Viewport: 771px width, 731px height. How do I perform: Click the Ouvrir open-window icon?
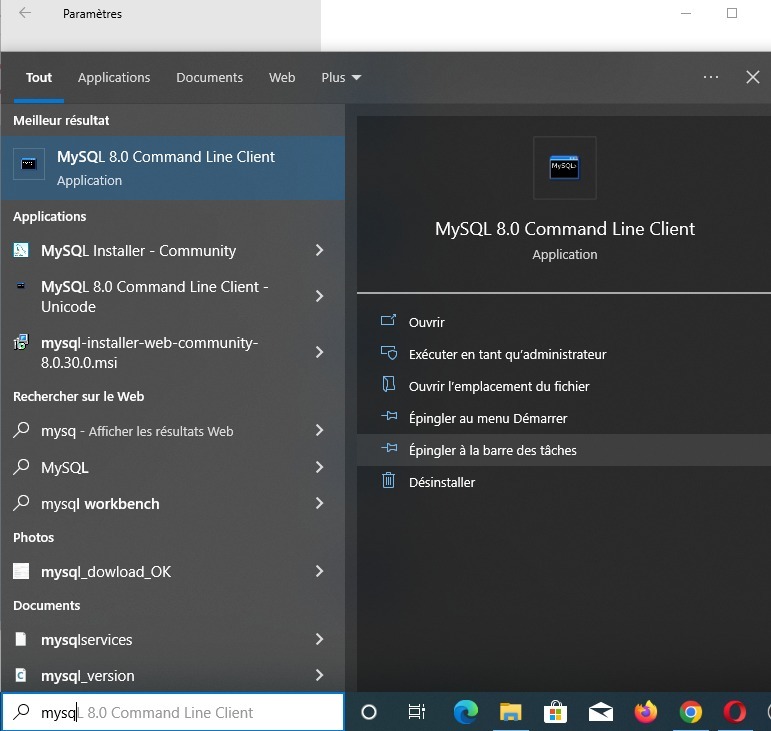tap(388, 321)
